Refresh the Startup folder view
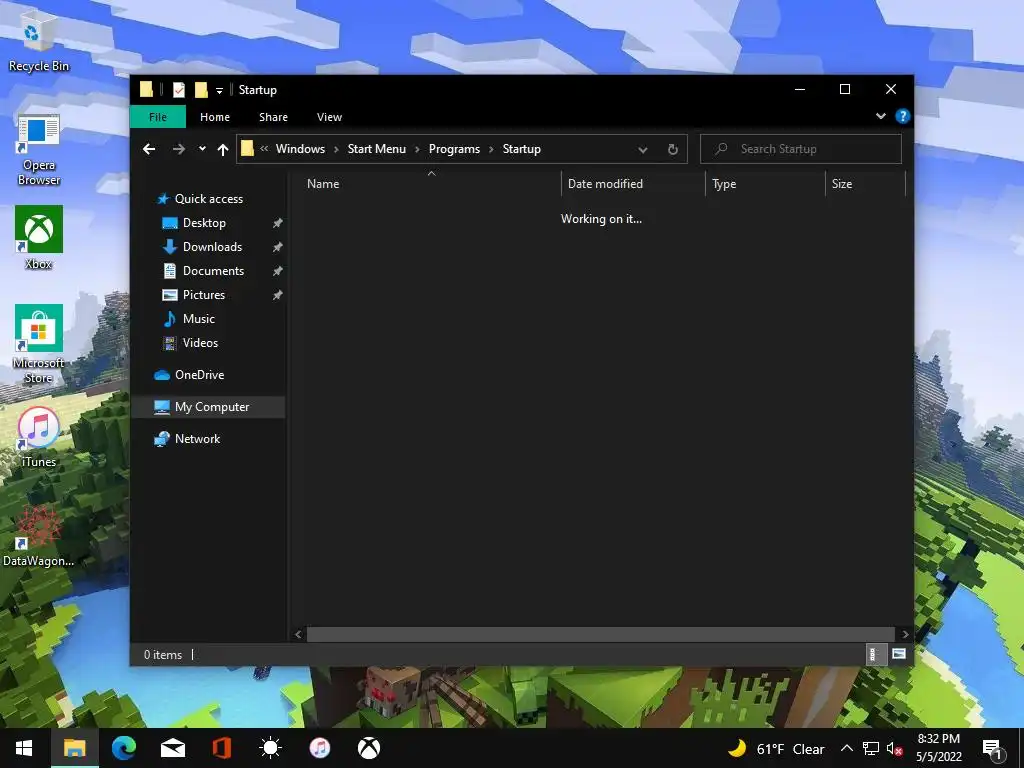Image resolution: width=1024 pixels, height=768 pixels. coord(673,150)
